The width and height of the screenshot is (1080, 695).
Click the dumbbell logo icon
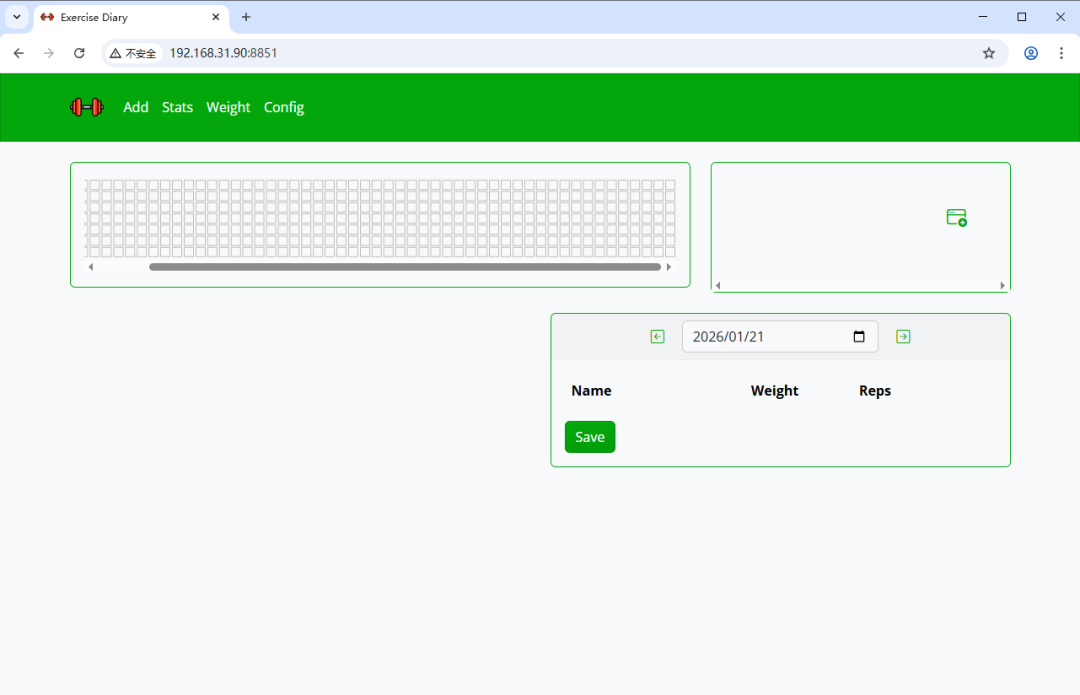(87, 107)
